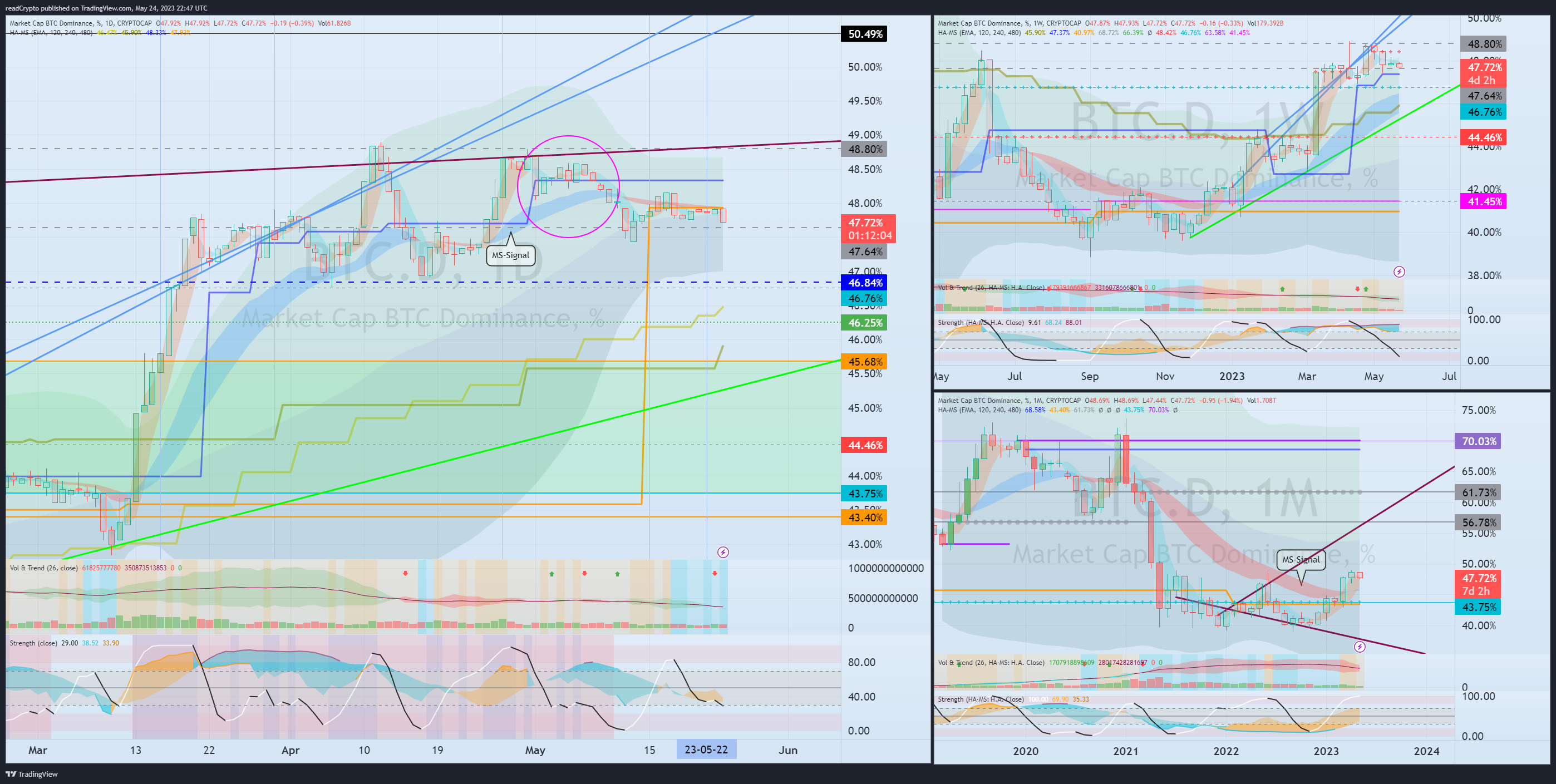Select the gray 47.64% label on the daily chart
This screenshot has width=1556, height=784.
coord(865,252)
